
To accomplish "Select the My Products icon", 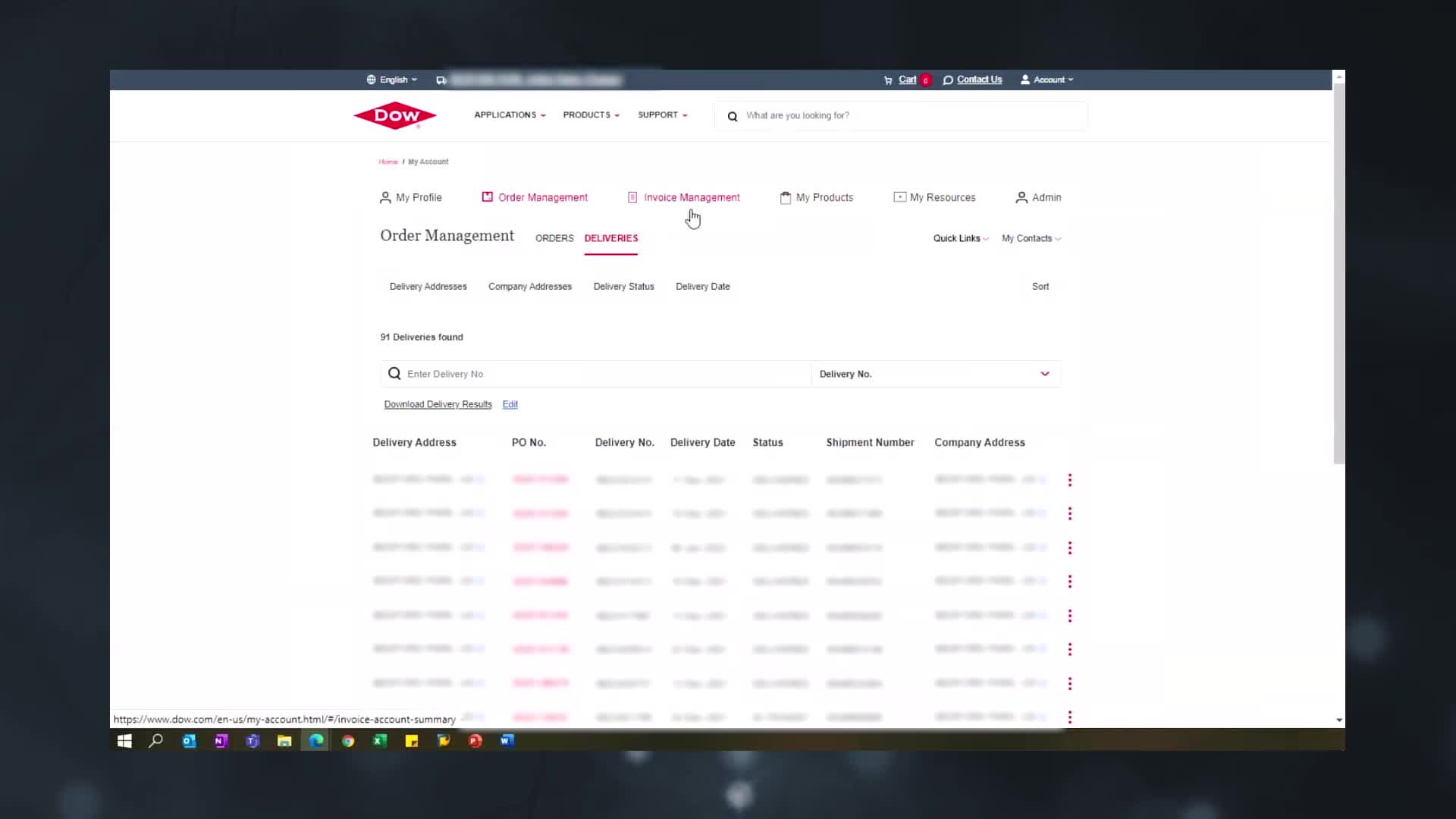I will (x=785, y=197).
